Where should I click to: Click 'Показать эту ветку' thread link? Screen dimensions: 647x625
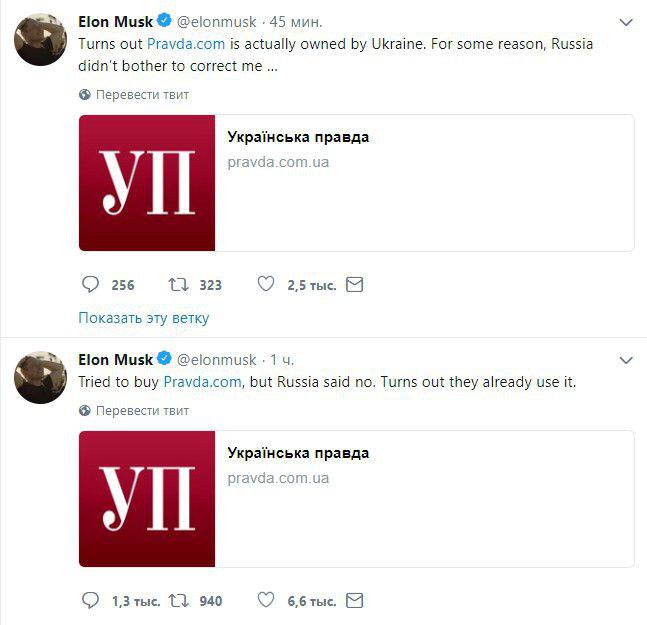[144, 318]
